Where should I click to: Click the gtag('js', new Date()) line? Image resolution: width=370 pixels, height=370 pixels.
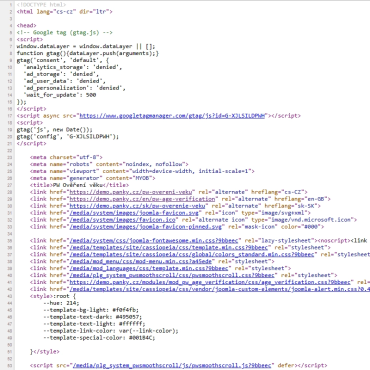[55, 130]
